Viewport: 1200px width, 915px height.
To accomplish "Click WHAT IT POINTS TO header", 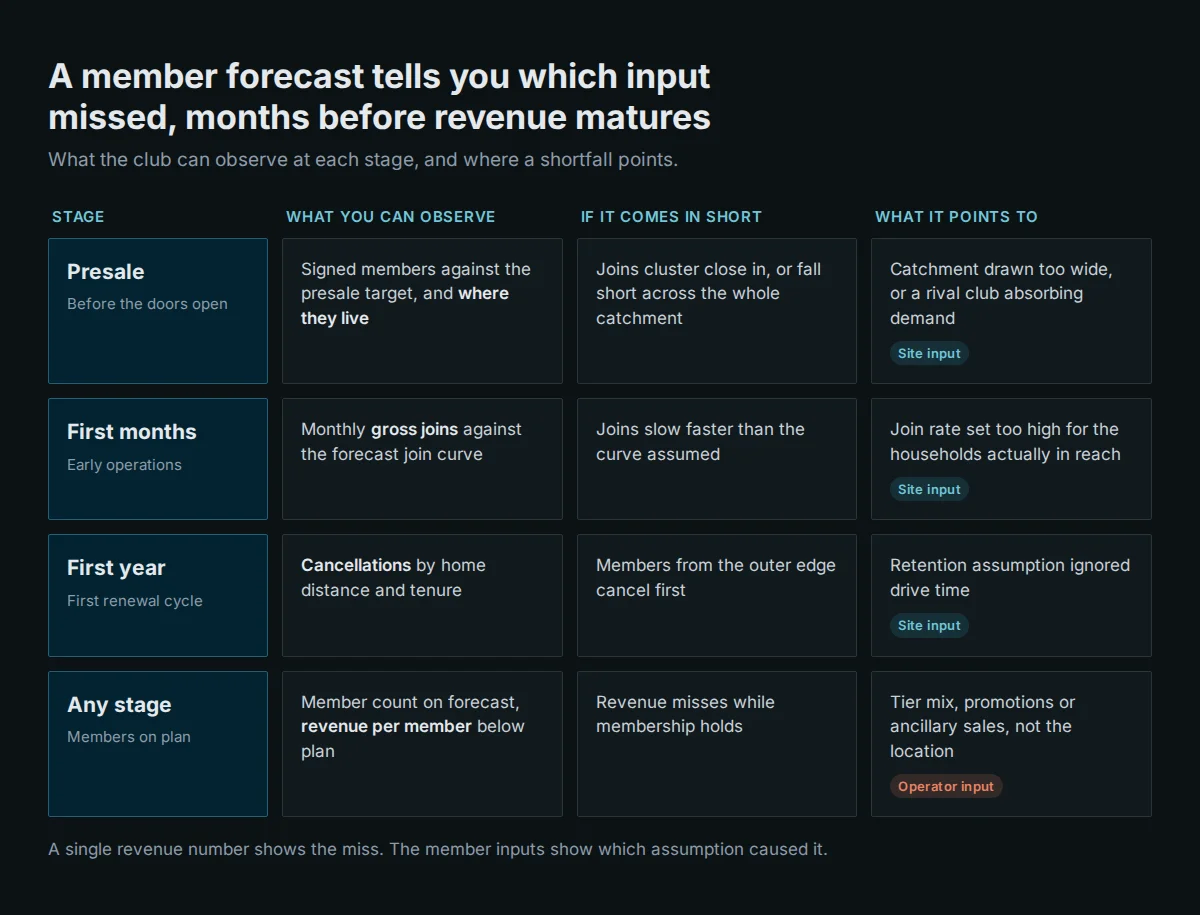I will (x=956, y=216).
